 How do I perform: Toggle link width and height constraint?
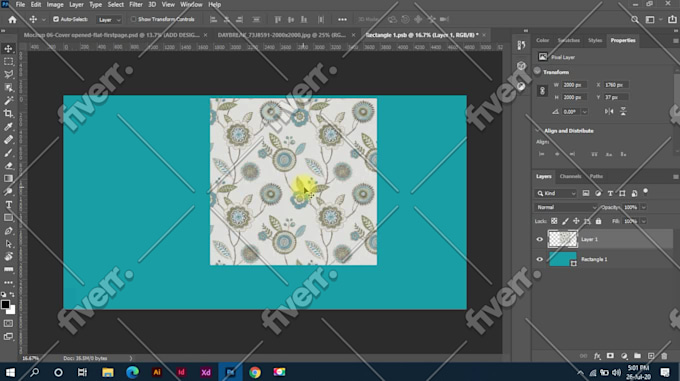(542, 91)
